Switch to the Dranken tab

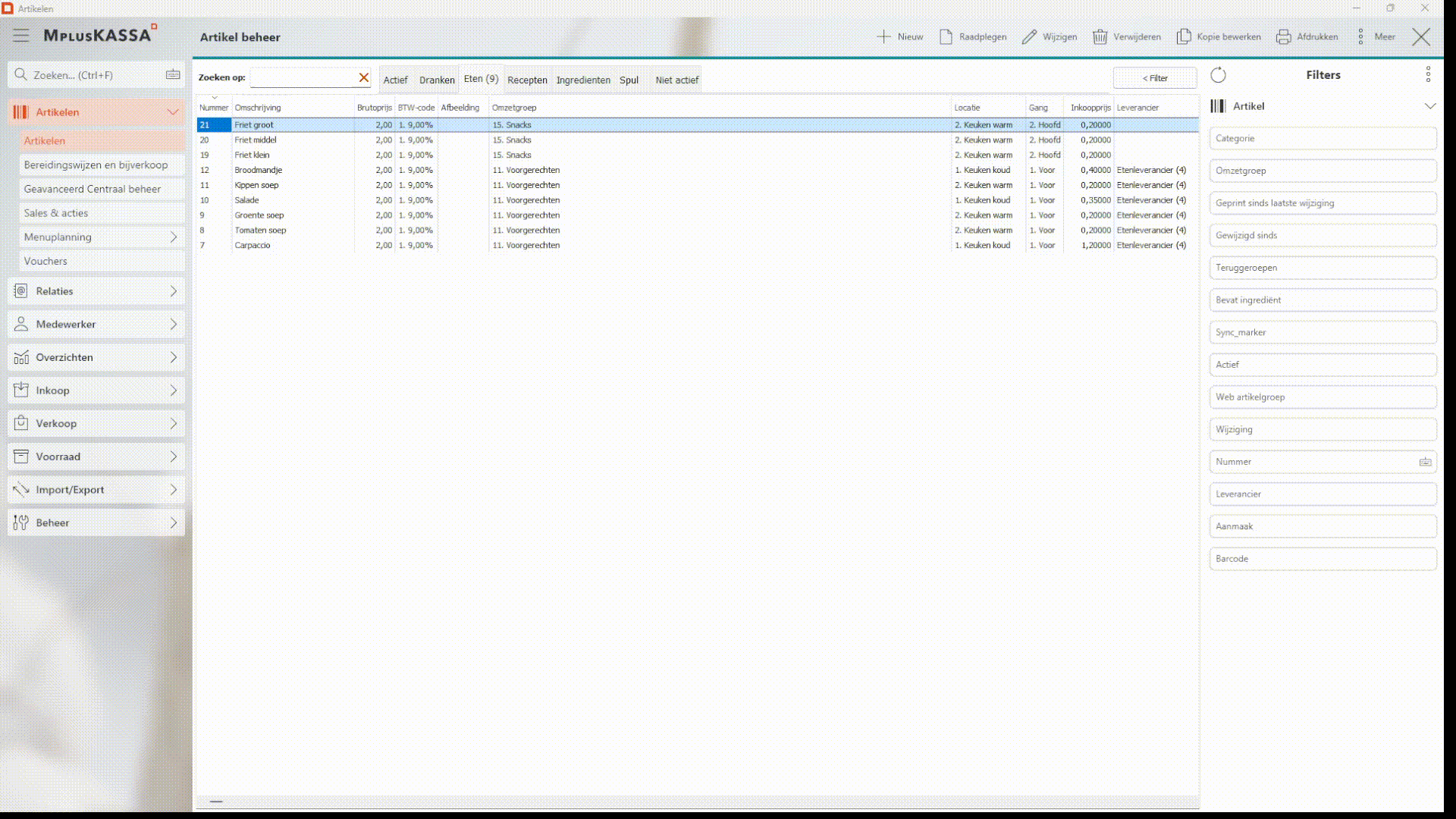coord(437,80)
